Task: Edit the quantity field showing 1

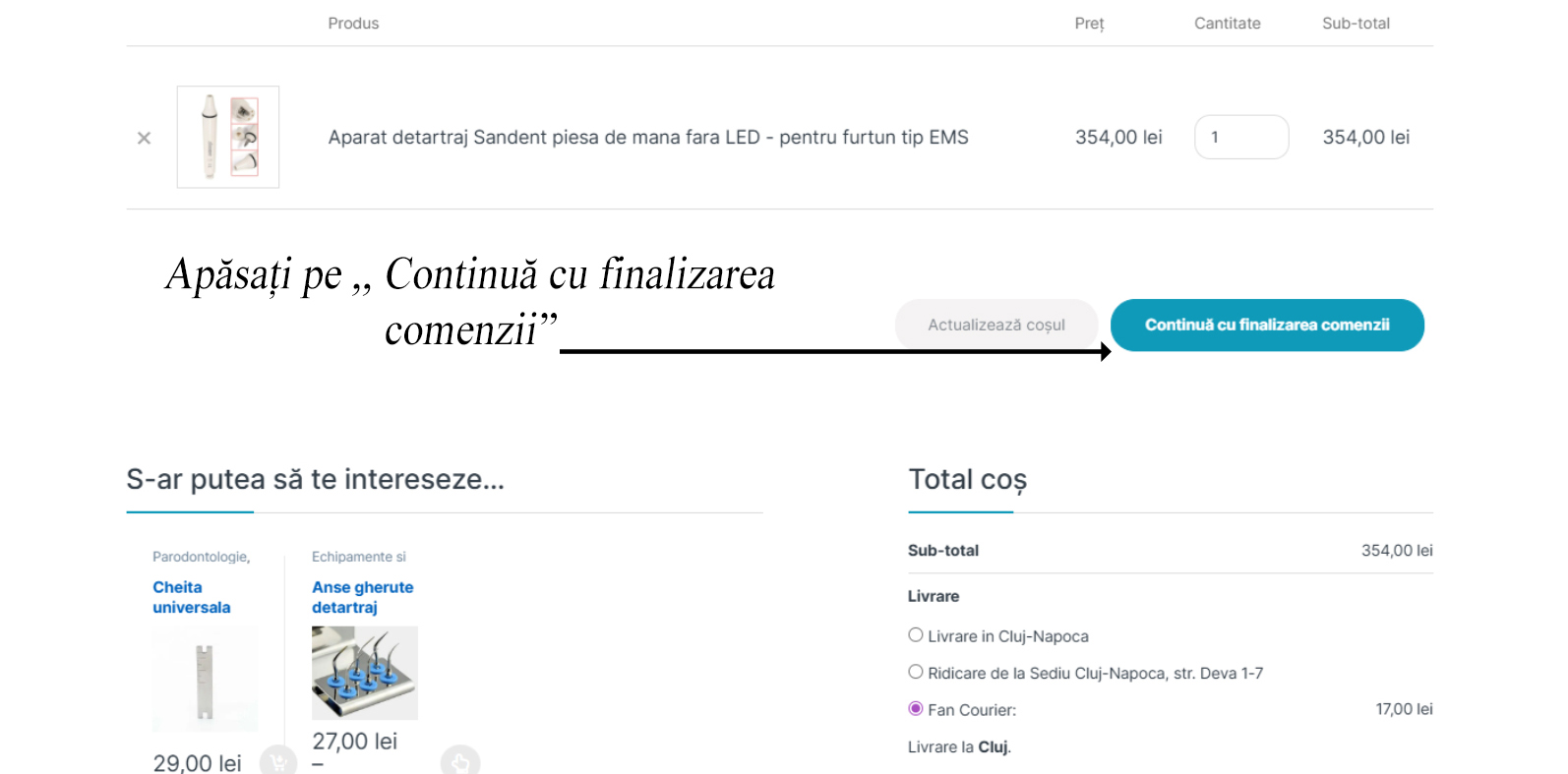Action: click(x=1241, y=137)
